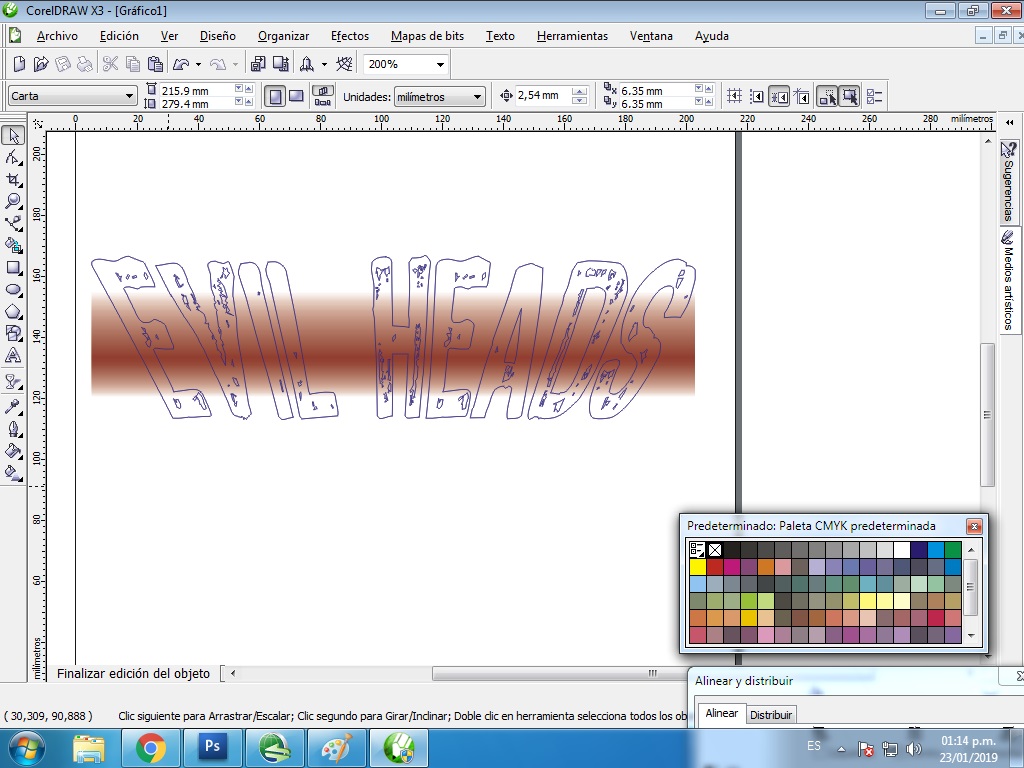1024x768 pixels.
Task: Select the Smart Fill tool
Action: tap(13, 246)
